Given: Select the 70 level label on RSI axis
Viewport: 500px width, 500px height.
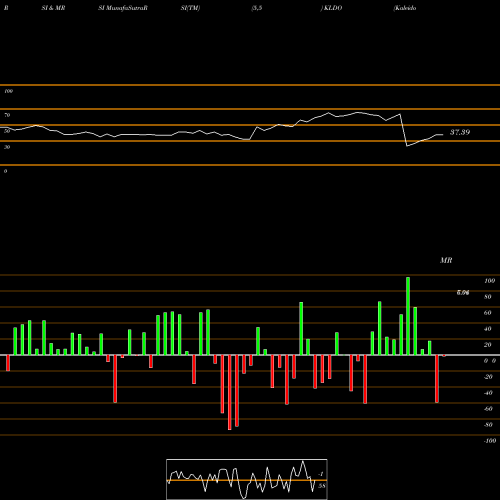Looking at the screenshot, I should pos(7,115).
